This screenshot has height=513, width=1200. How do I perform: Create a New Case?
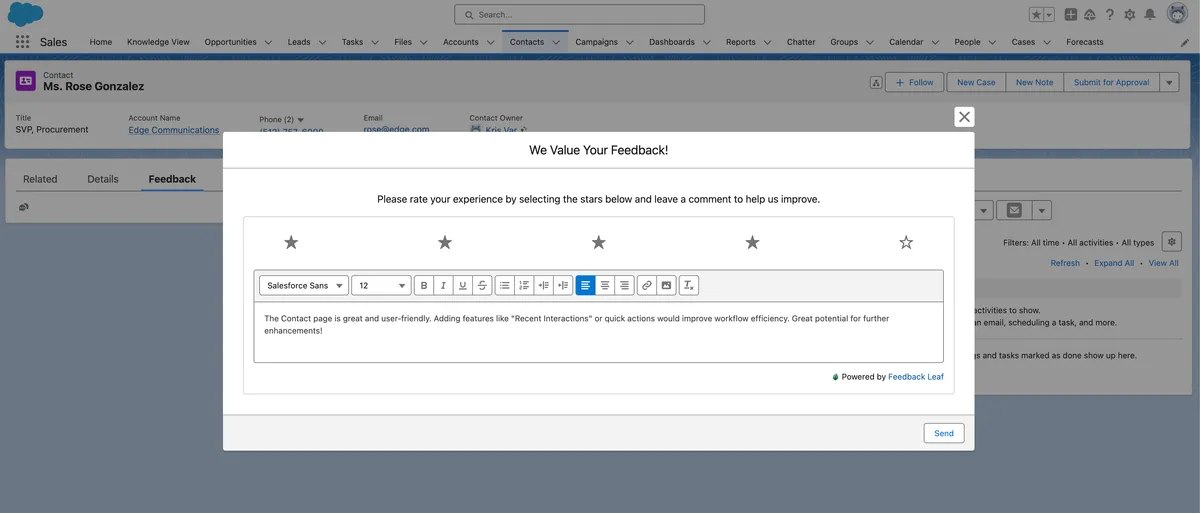976,82
